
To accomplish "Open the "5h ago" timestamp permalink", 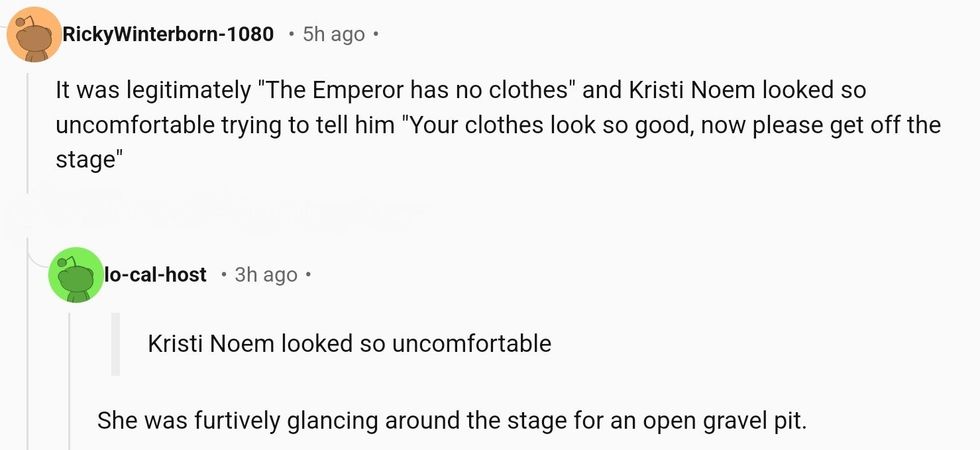I will pos(333,35).
